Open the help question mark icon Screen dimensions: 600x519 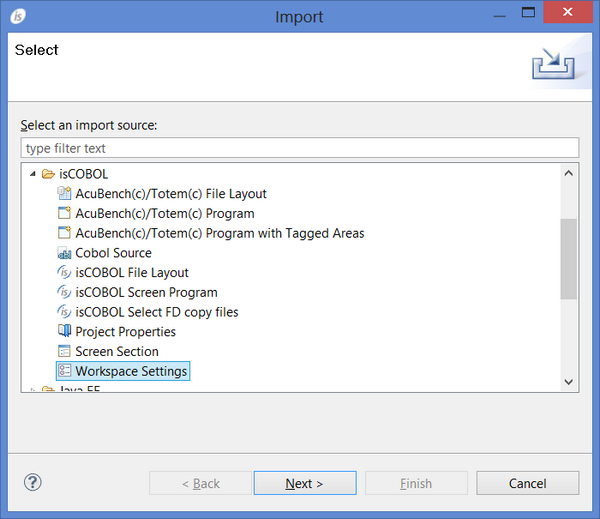[x=33, y=483]
